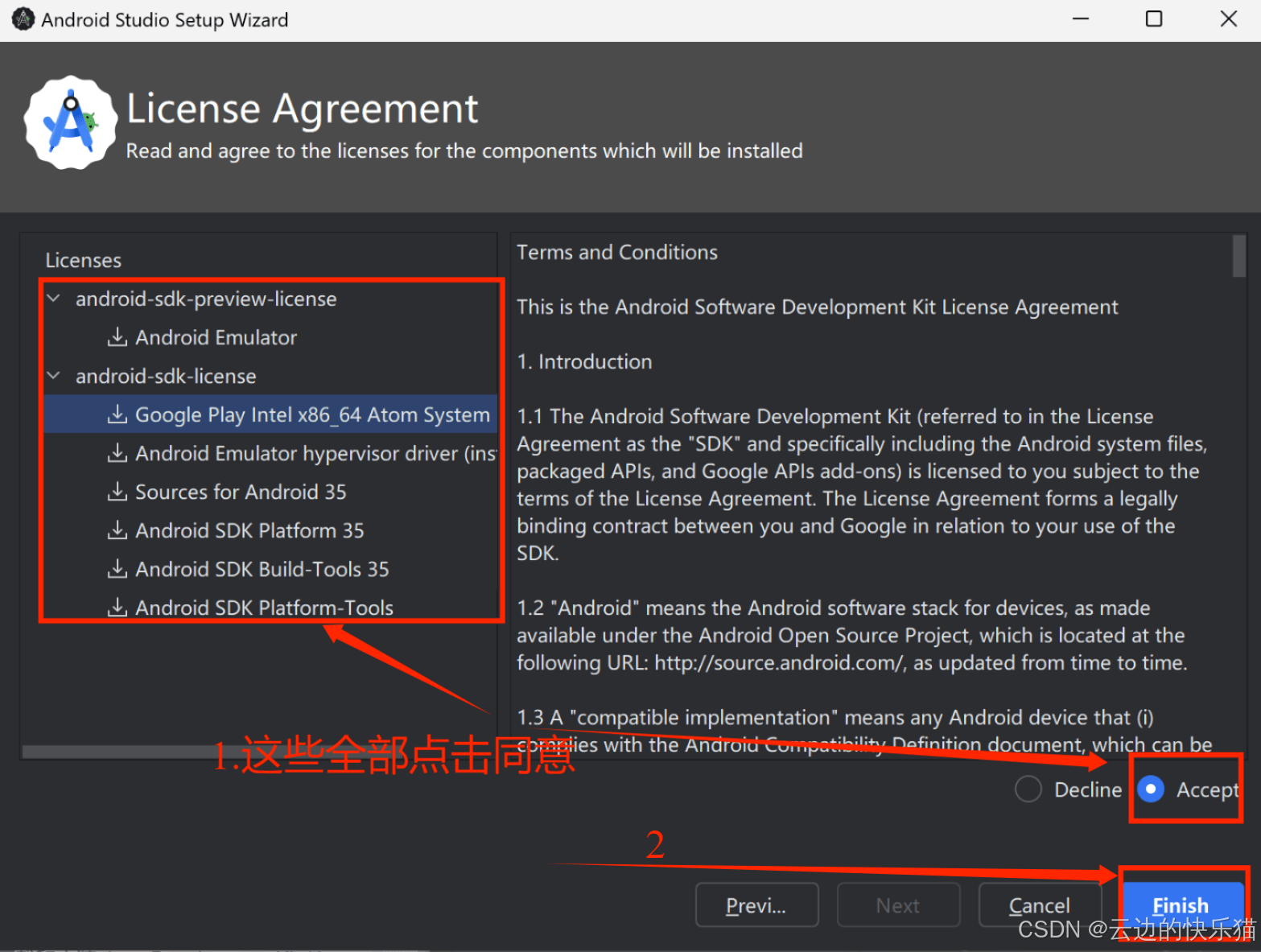Click the Android Studio icon in the title bar
The height and width of the screenshot is (952, 1261).
[23, 19]
